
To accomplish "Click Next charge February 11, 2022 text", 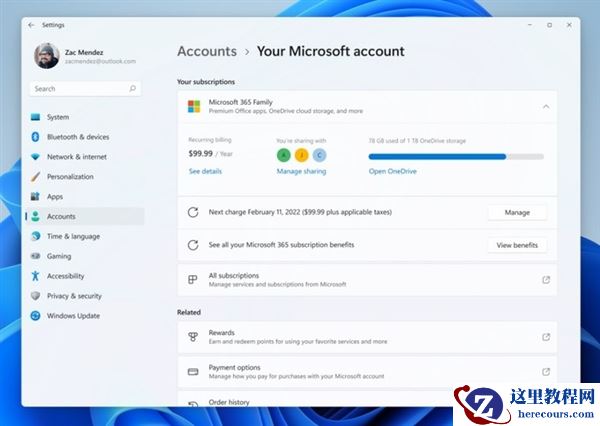I will pyautogui.click(x=300, y=212).
